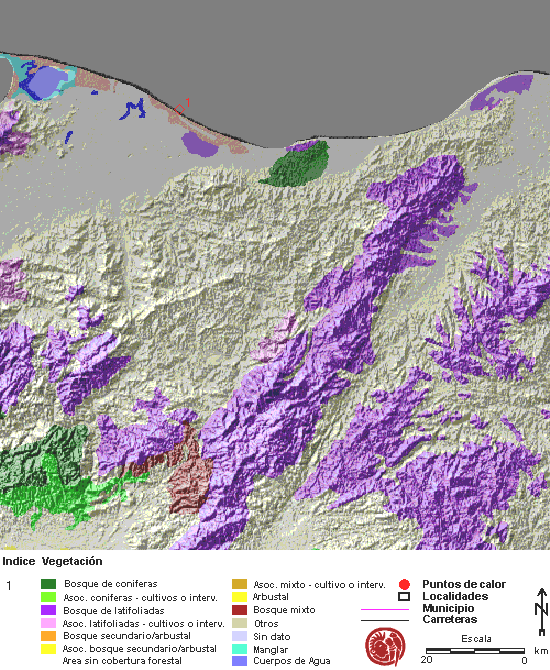This screenshot has width=550, height=670.
Task: Click the red circular emblem logo
Action: (385, 646)
